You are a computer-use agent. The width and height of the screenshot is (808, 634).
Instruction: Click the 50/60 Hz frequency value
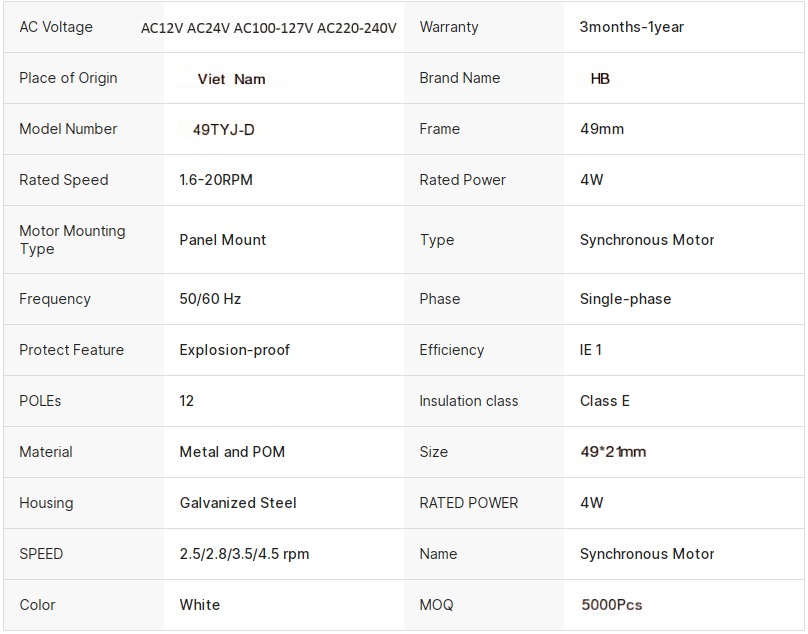point(210,299)
